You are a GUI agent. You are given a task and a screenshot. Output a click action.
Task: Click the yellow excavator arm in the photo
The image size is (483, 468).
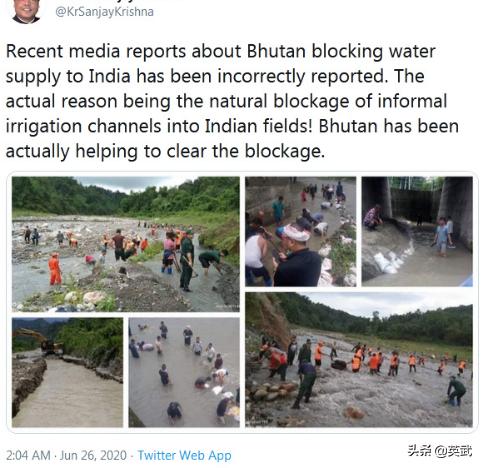point(31,334)
